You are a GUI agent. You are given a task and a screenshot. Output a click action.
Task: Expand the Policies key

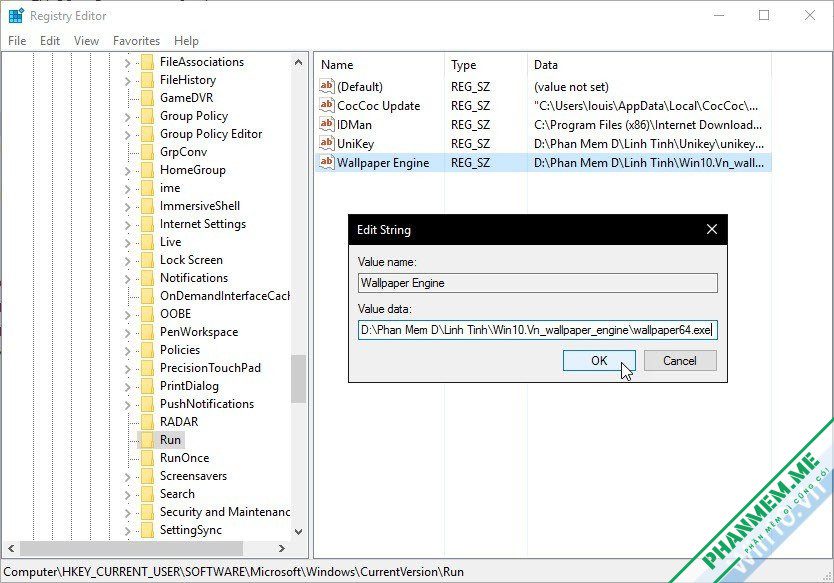(x=127, y=351)
